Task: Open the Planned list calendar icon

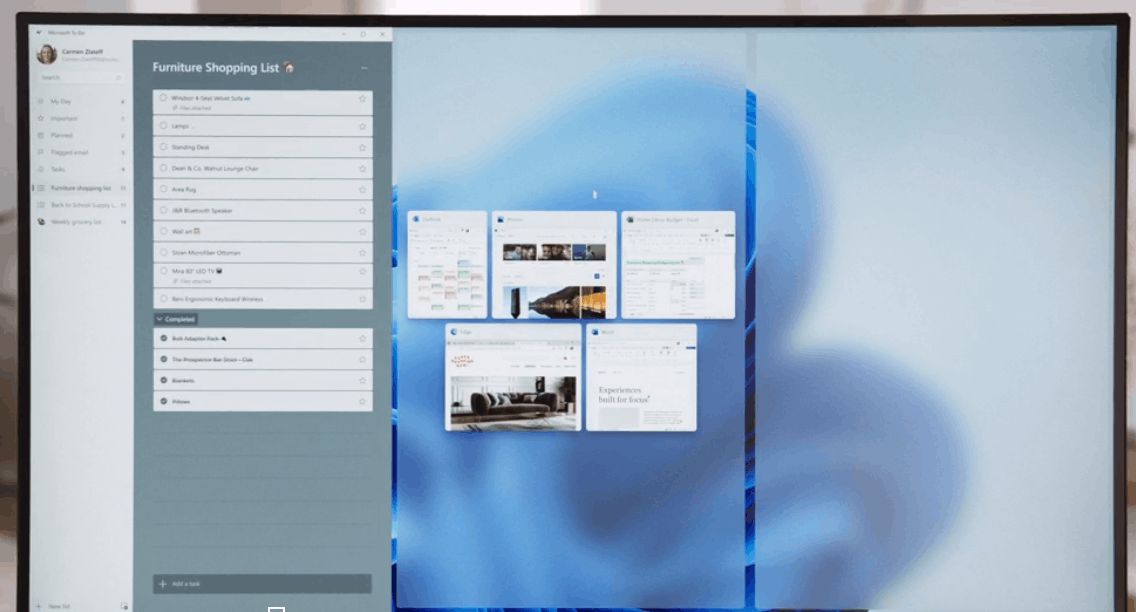Action: tap(40, 135)
